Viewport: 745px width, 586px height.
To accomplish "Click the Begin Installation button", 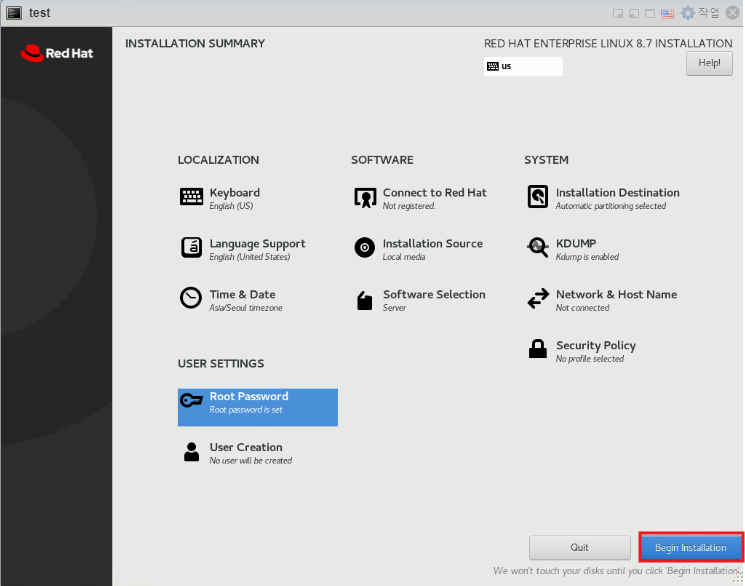I will [691, 548].
